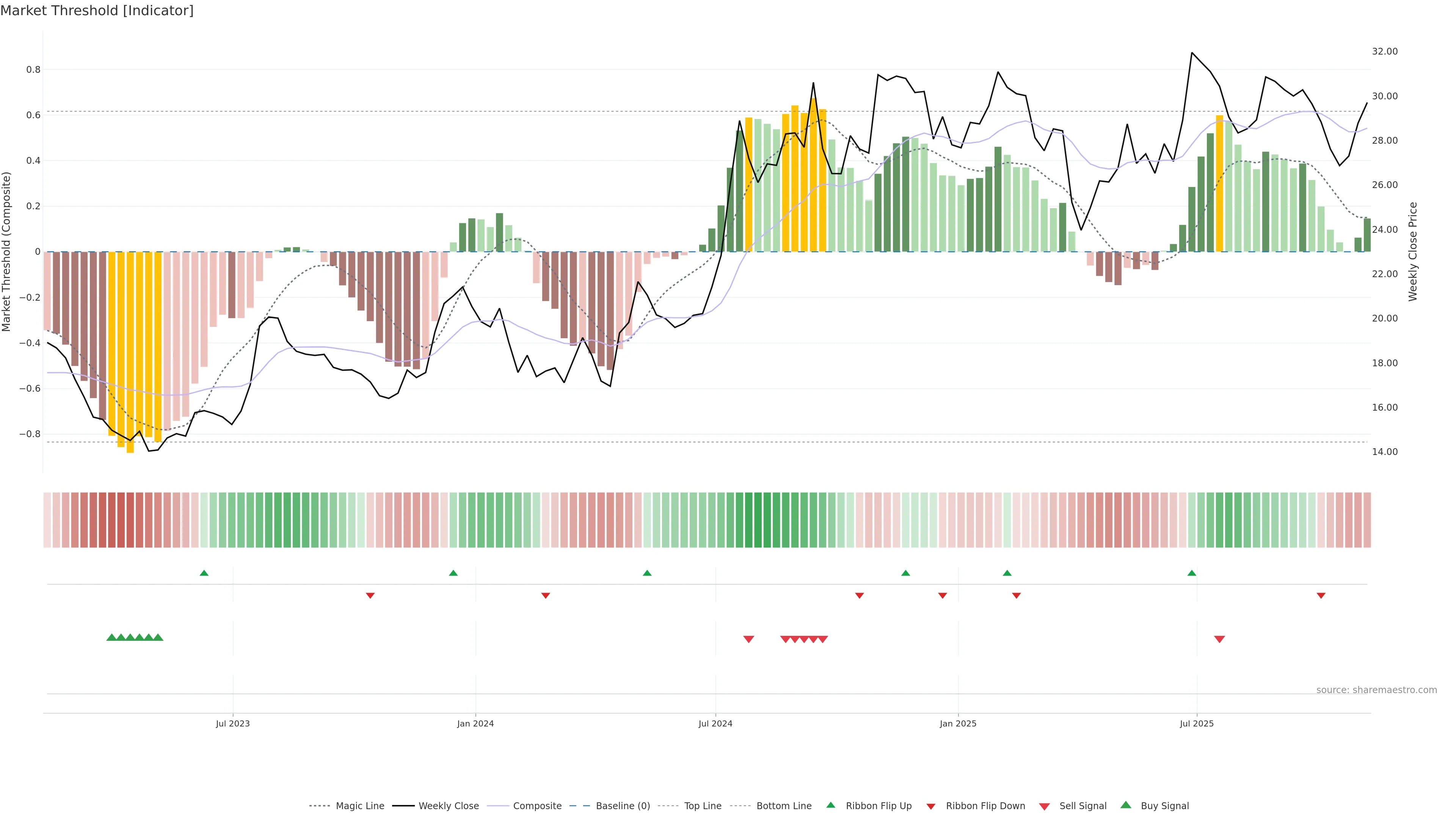Toggle the Weekly Close legend entry
Viewport: 1456px width, 819px height.
pos(448,806)
